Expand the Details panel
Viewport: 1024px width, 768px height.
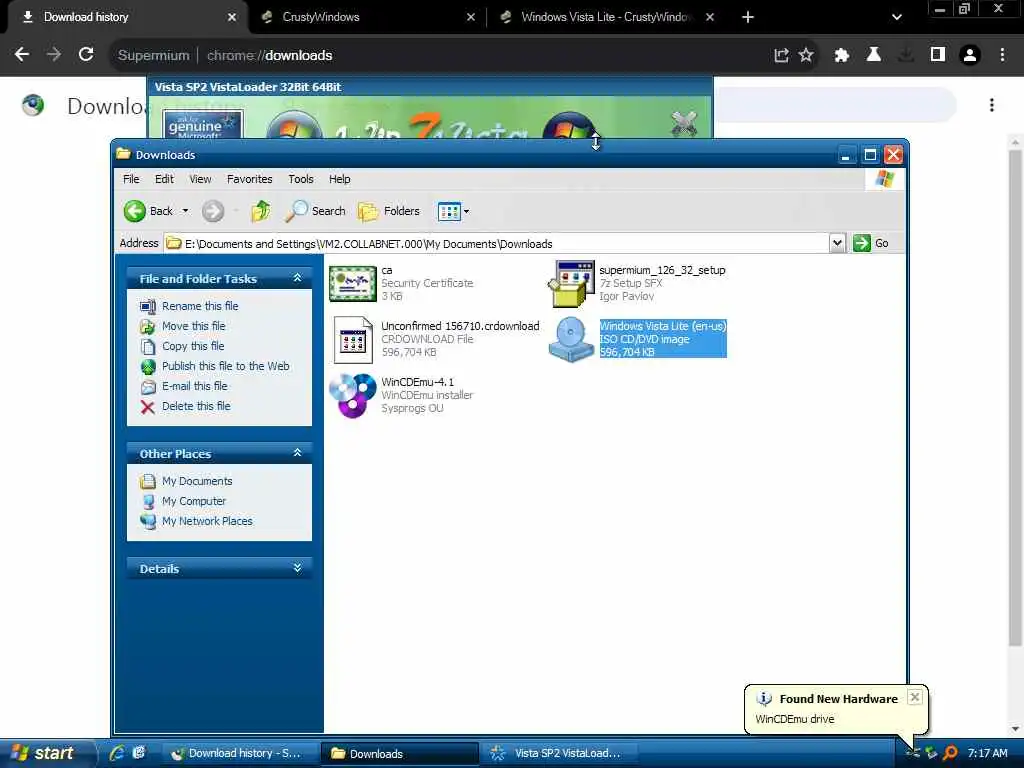tap(297, 568)
